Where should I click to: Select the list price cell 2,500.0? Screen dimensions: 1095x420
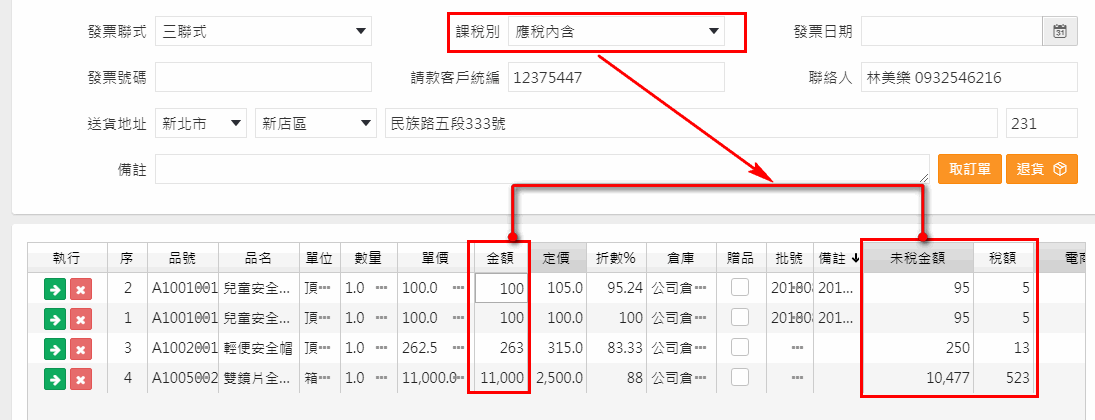pyautogui.click(x=558, y=378)
